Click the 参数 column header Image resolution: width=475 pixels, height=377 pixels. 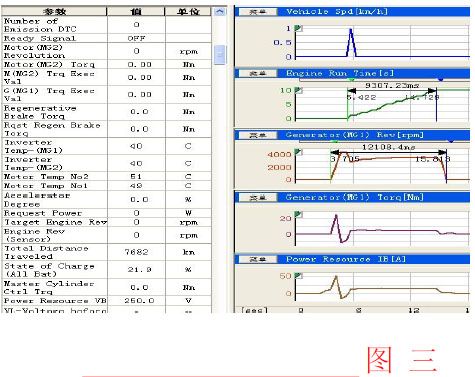(x=54, y=12)
